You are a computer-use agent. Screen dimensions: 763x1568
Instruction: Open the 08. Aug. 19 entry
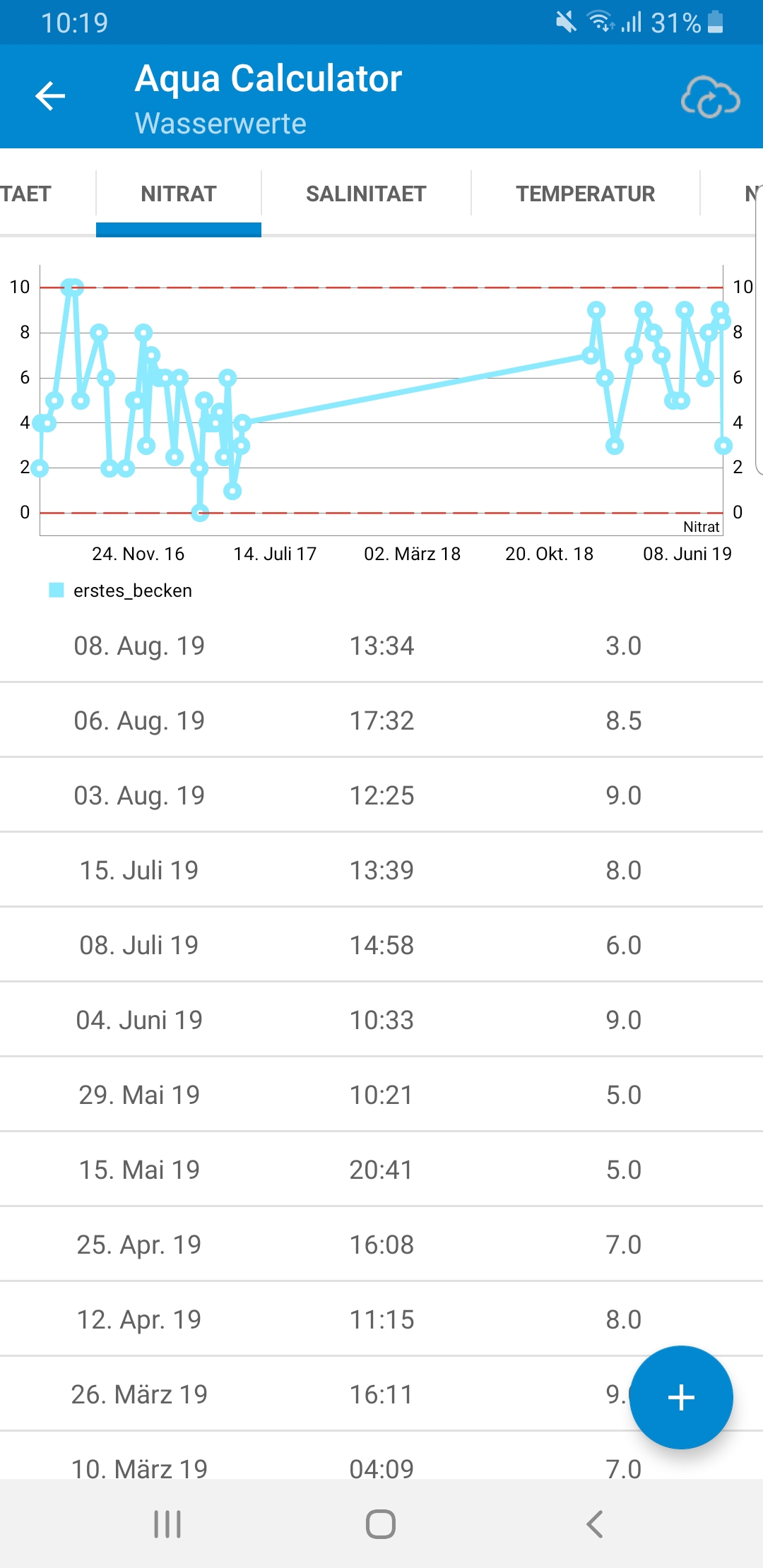pyautogui.click(x=381, y=646)
